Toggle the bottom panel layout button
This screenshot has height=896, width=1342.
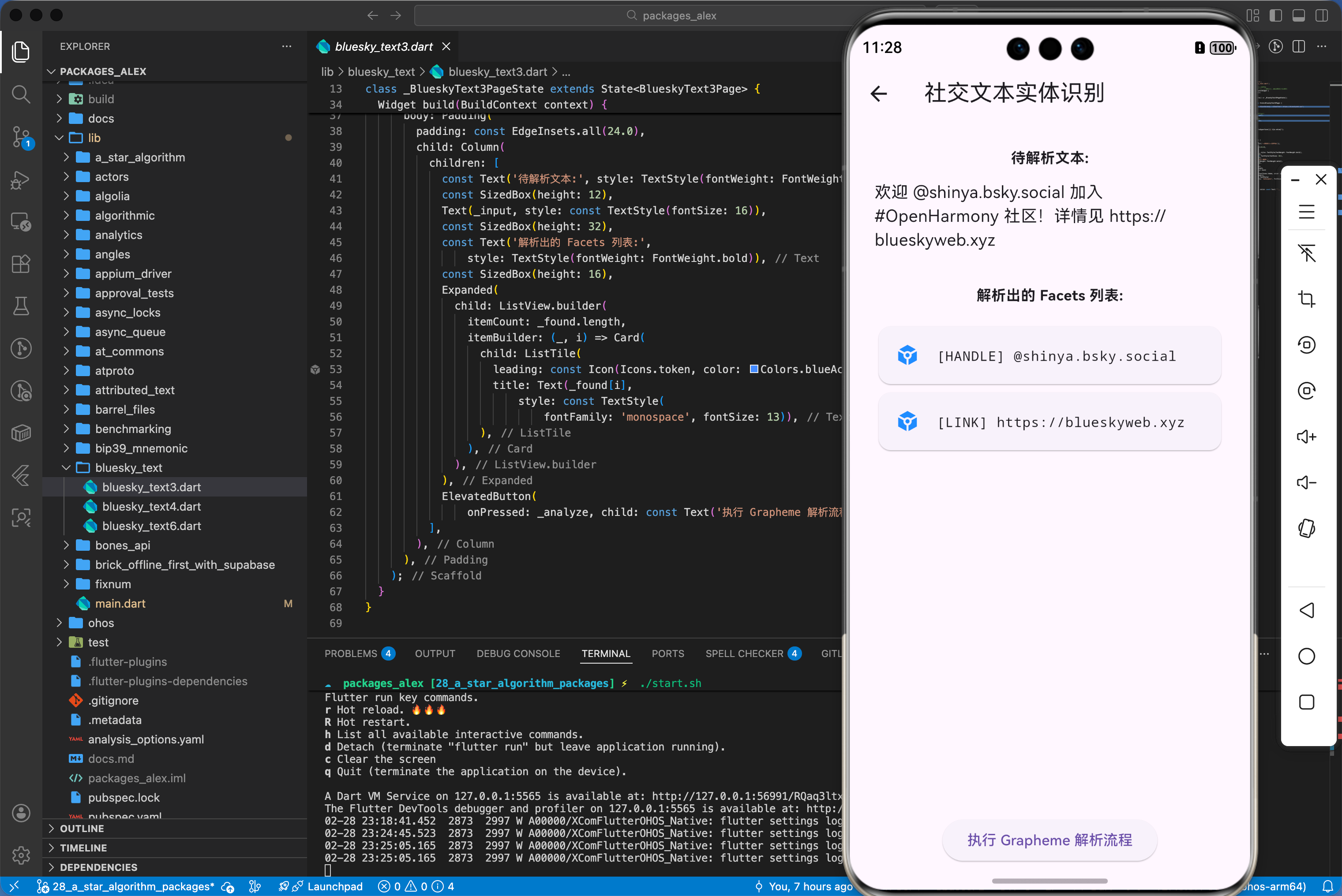click(x=1299, y=15)
